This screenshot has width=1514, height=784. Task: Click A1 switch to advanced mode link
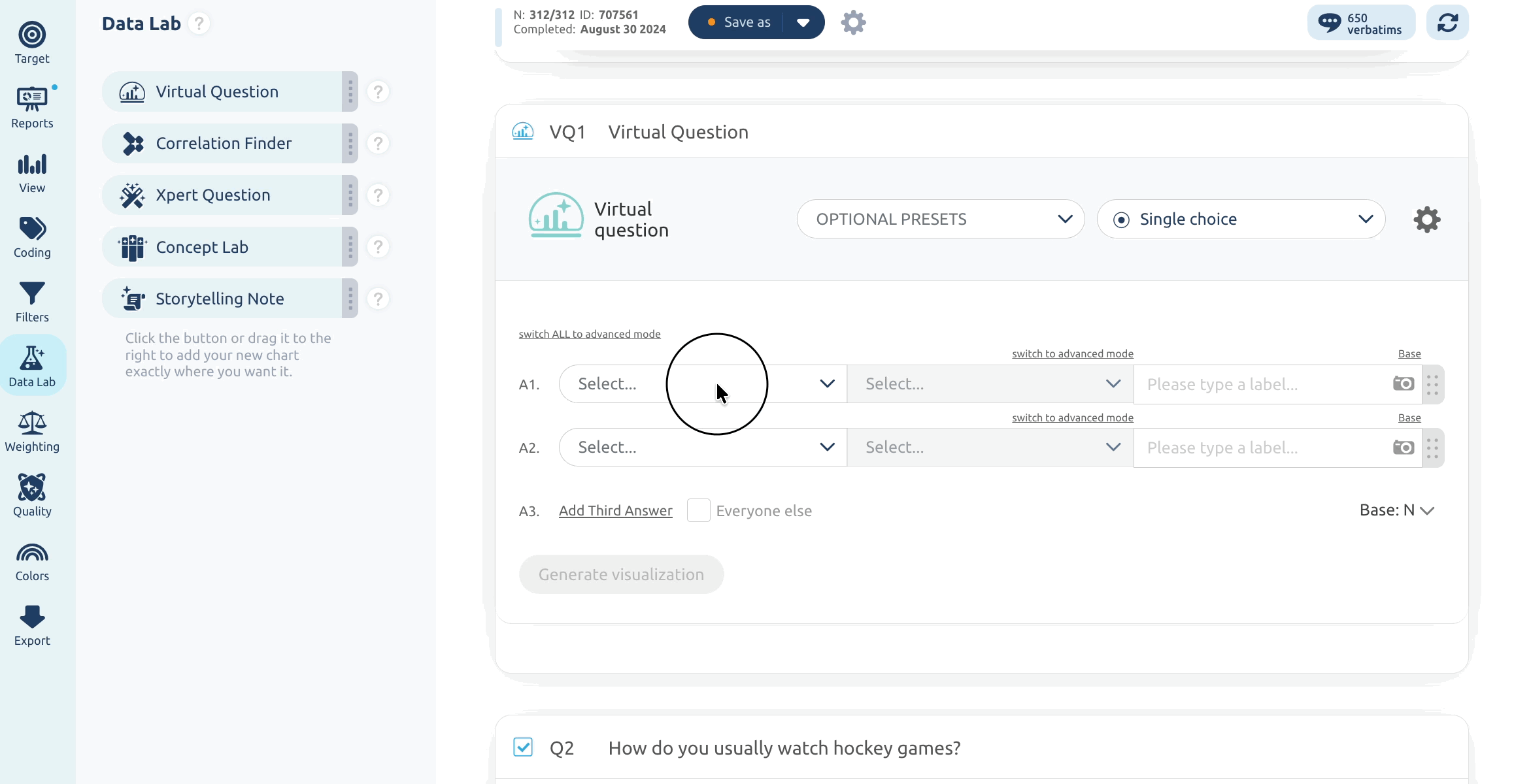pos(1072,353)
